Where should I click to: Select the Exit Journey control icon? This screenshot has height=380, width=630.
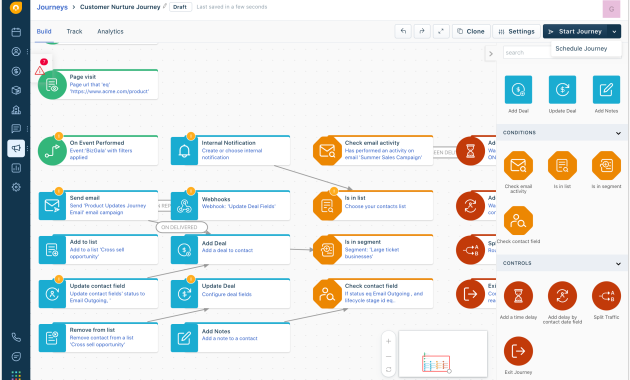pyautogui.click(x=518, y=351)
